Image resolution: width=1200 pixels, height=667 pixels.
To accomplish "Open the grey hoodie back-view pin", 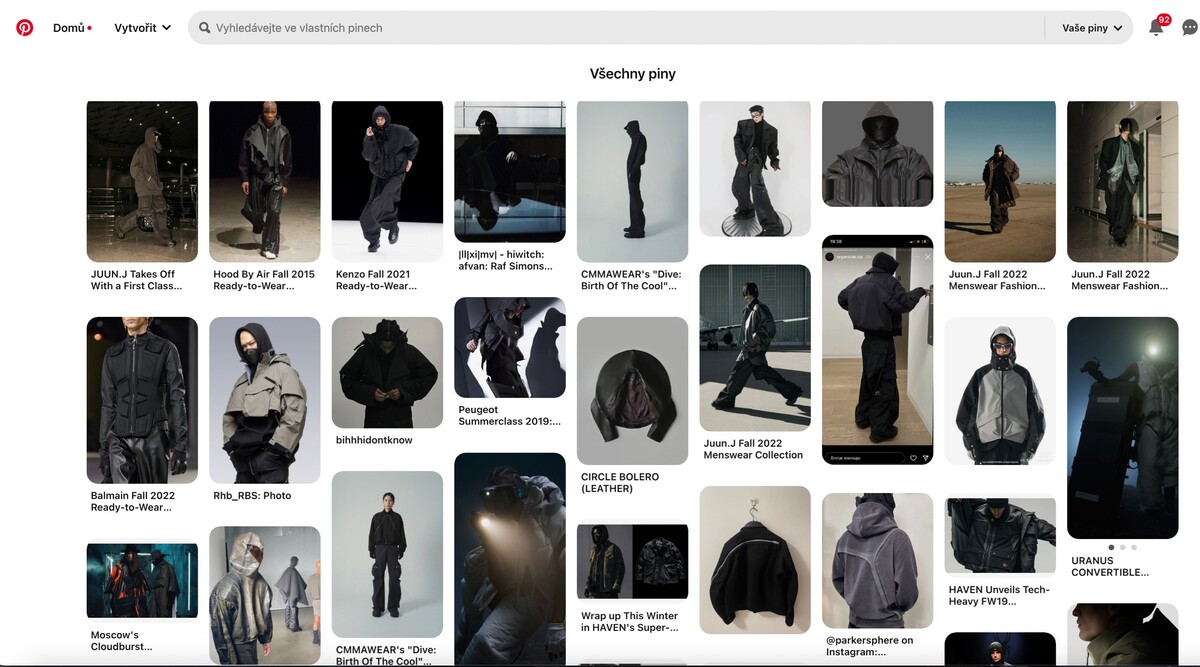I will (877, 560).
